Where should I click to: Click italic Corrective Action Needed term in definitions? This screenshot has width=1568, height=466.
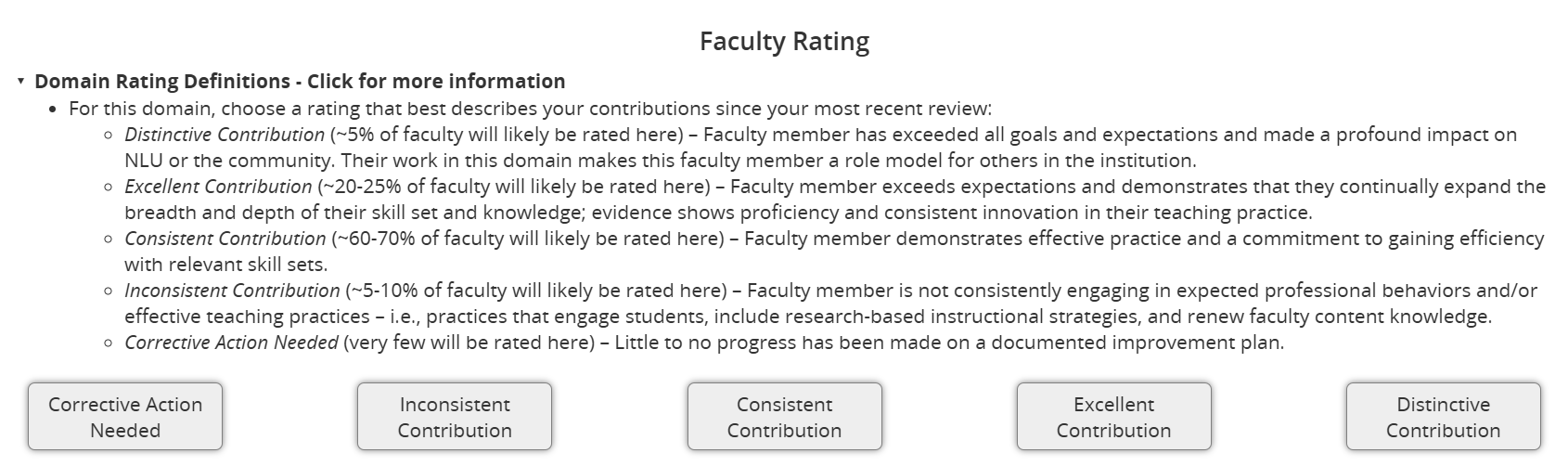231,343
